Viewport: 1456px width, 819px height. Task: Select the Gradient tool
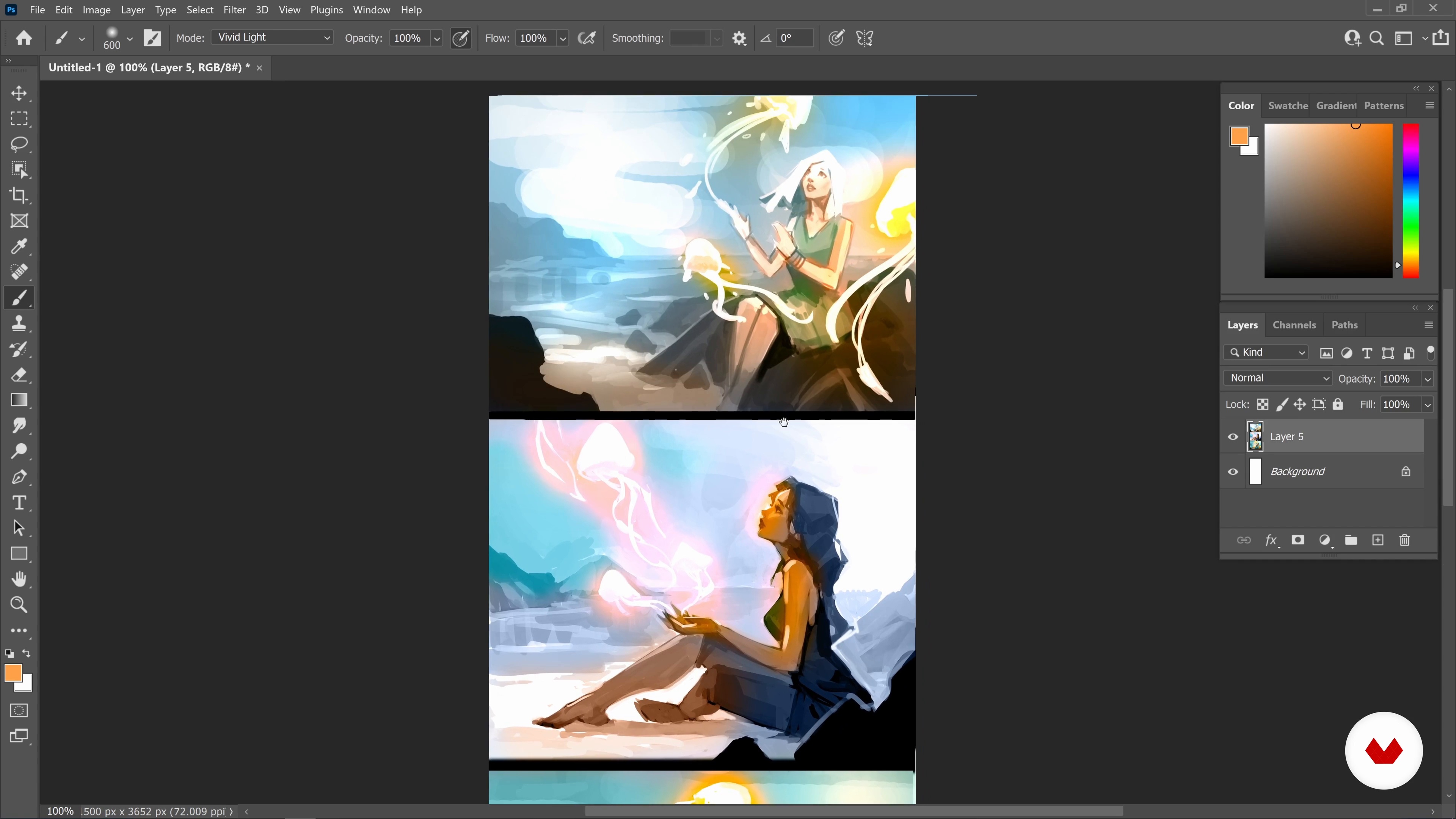coord(19,400)
